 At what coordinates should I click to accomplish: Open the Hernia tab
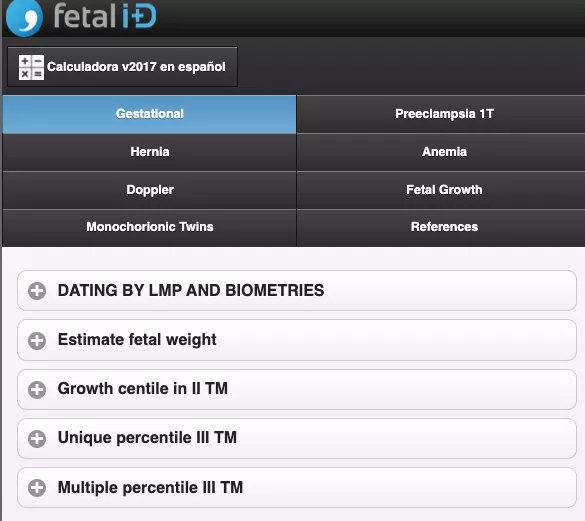149,152
